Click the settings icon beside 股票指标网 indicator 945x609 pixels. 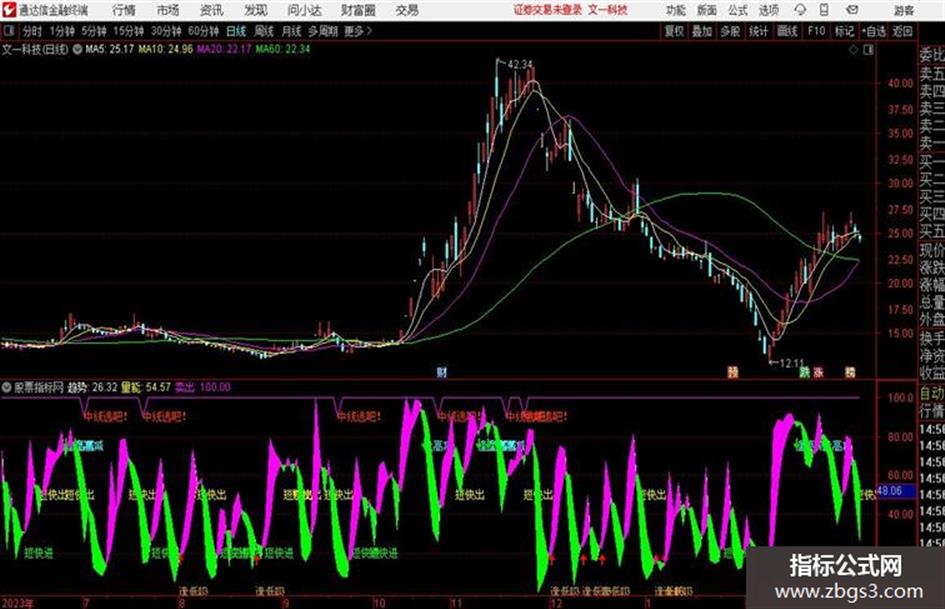pos(7,387)
